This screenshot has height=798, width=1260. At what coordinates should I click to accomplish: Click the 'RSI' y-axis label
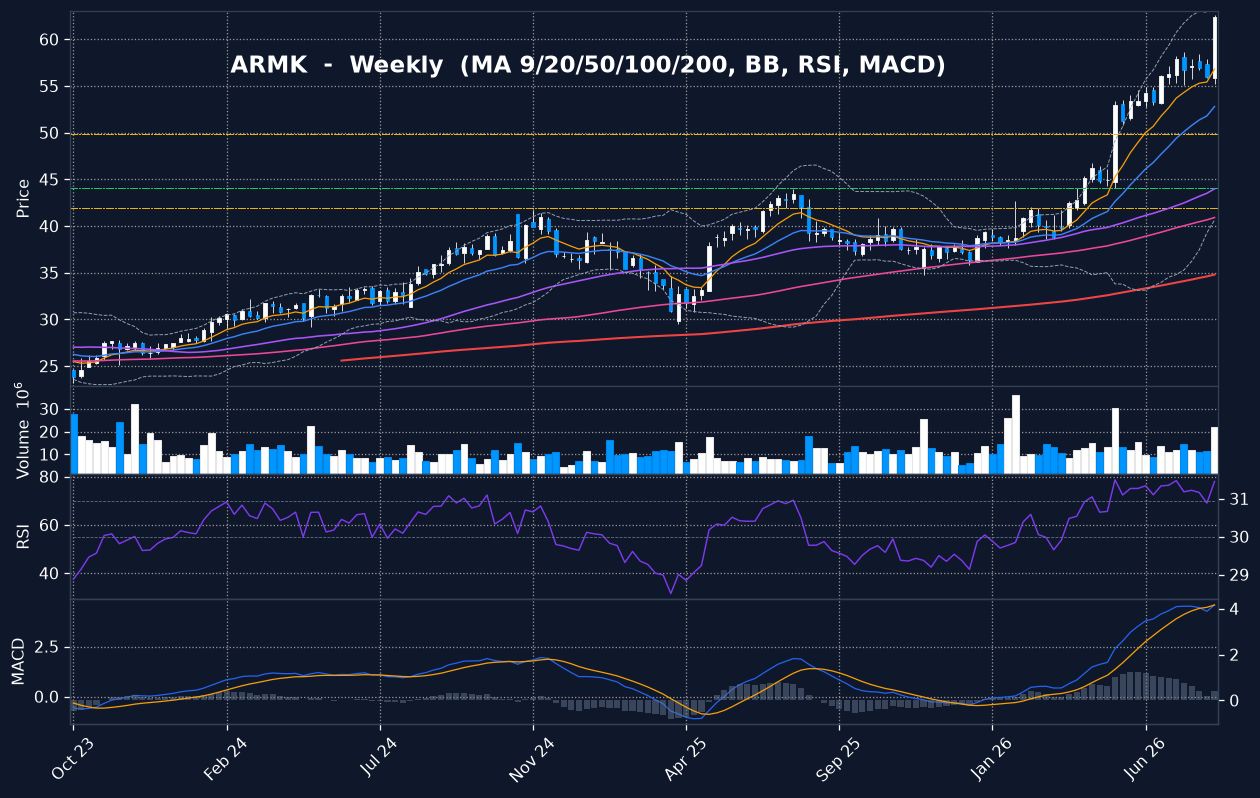click(22, 537)
